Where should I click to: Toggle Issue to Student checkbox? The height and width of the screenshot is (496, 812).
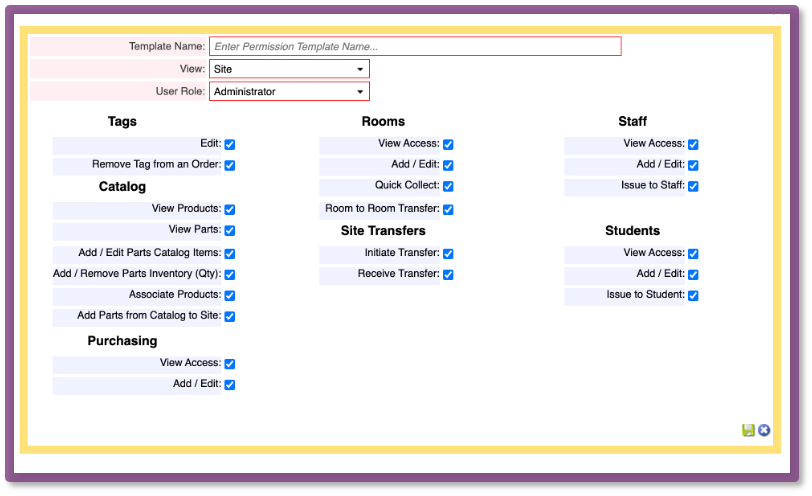click(693, 296)
